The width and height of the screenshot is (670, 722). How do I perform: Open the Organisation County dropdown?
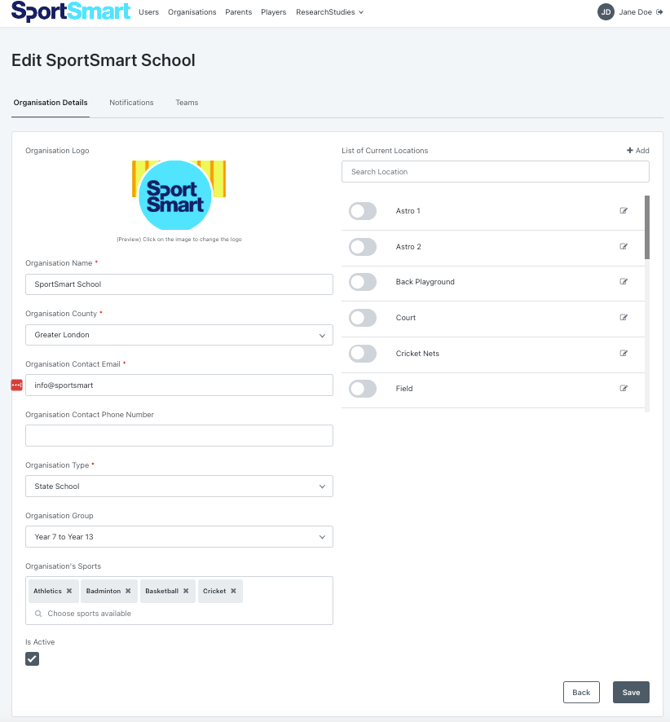point(179,335)
